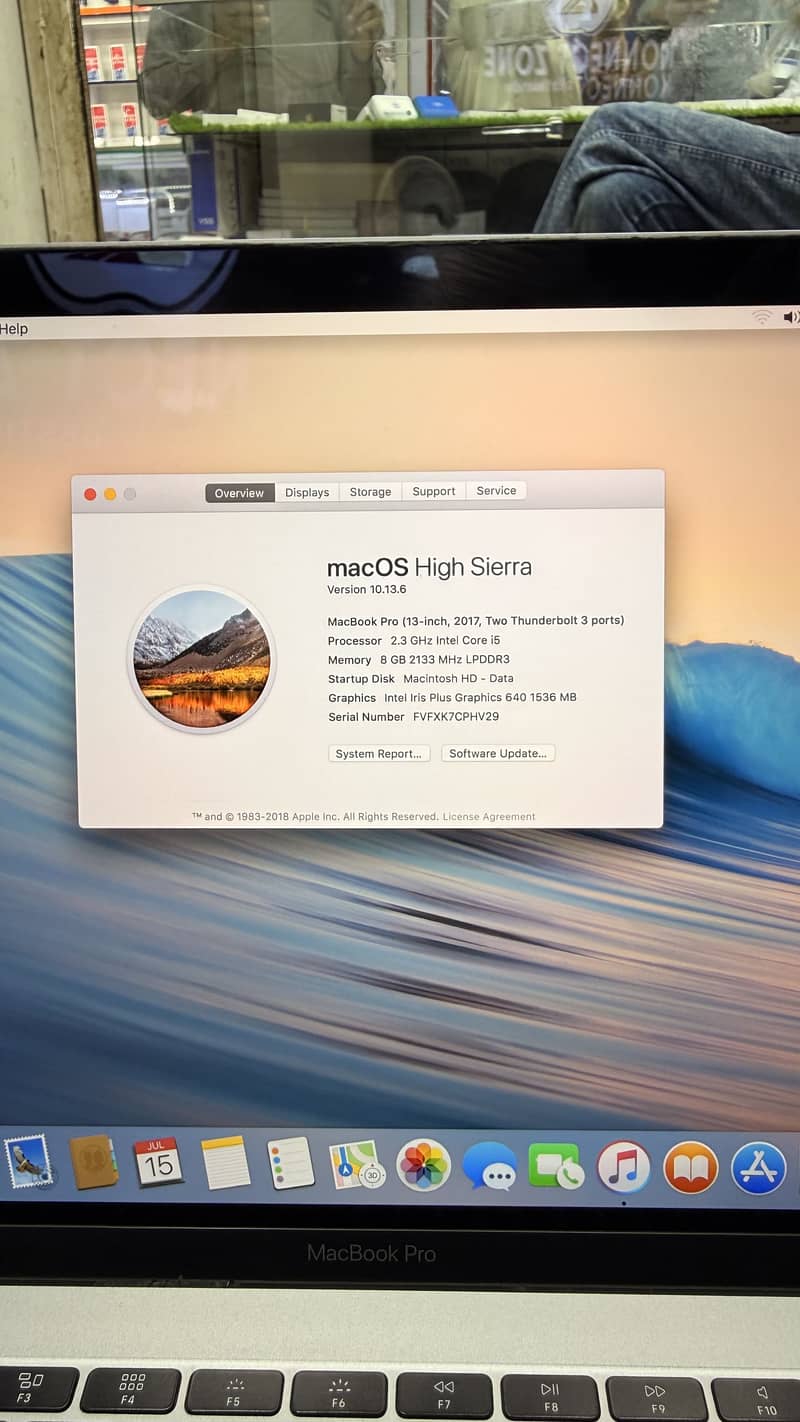Open the App Store from the Dock
Viewport: 800px width, 1422px height.
point(759,1167)
